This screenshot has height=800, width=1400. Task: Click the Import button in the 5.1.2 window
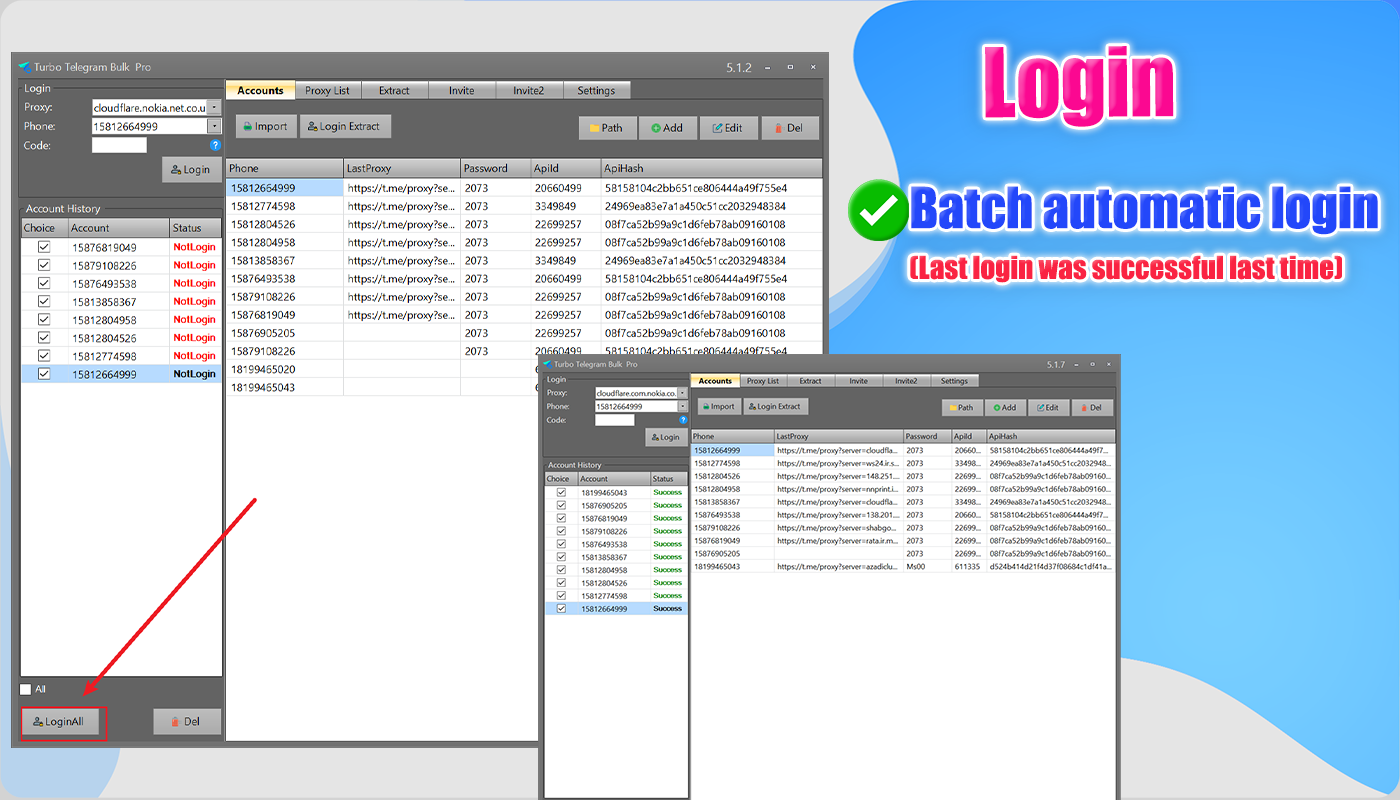click(x=266, y=127)
